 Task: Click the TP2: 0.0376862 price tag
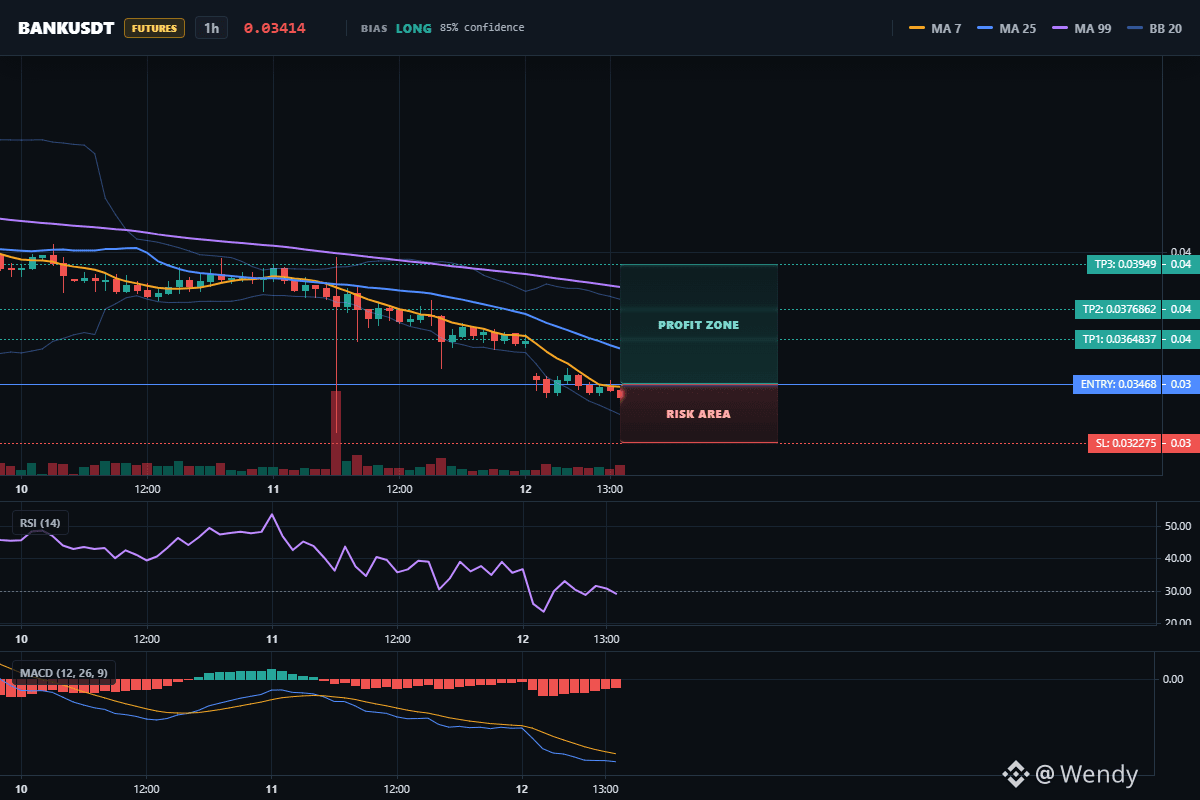(1117, 309)
